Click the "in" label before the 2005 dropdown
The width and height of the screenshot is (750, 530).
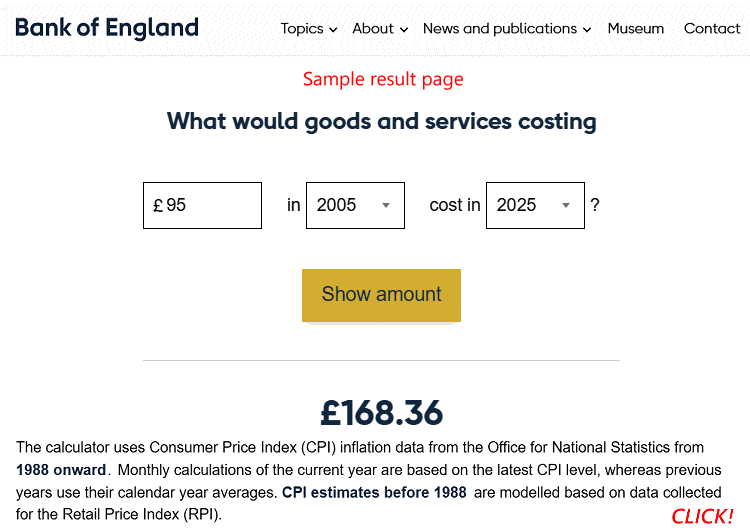click(x=294, y=205)
